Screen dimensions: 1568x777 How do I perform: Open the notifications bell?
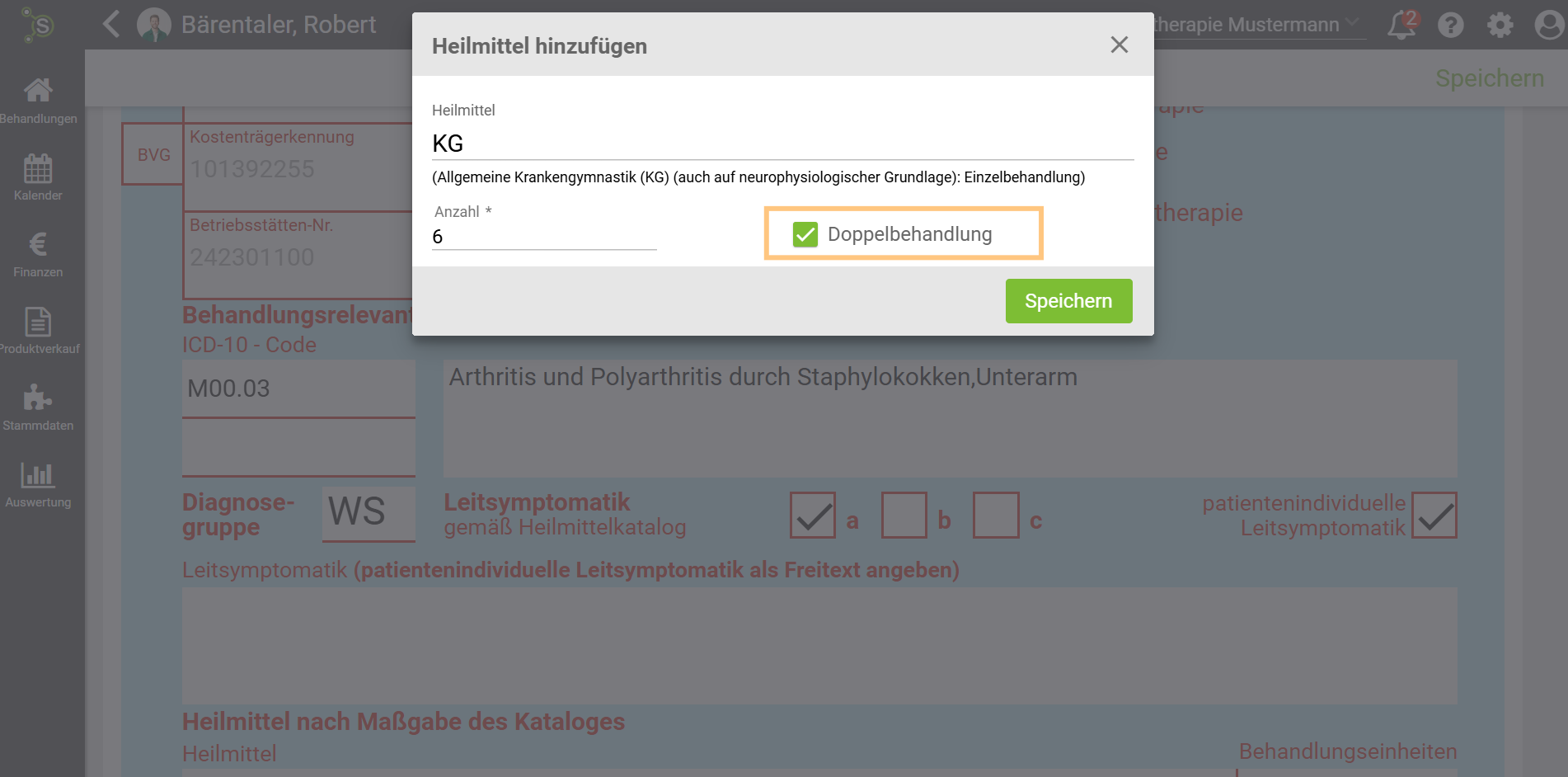click(x=1401, y=25)
